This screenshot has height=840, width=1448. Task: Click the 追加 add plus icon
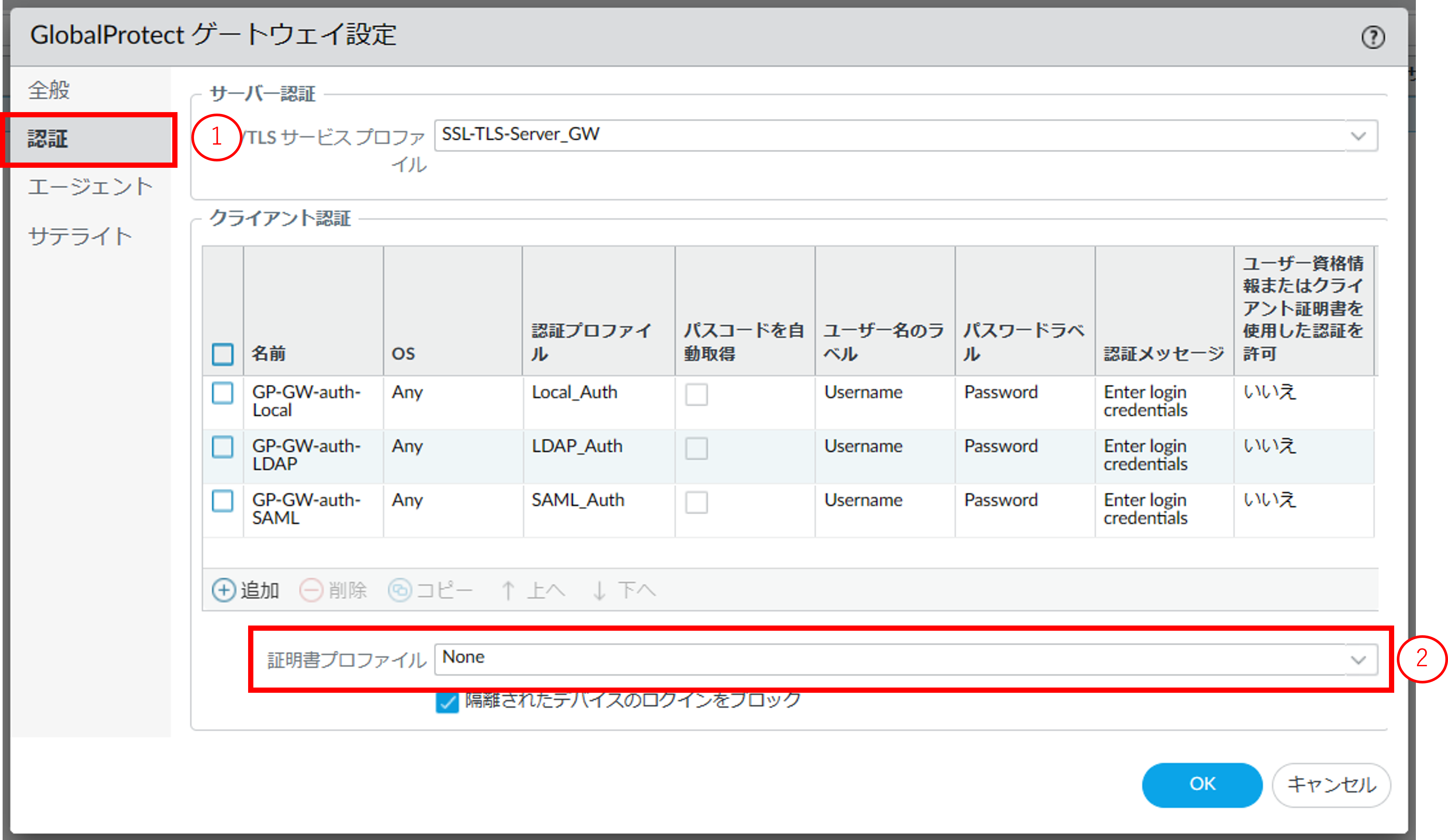(223, 590)
